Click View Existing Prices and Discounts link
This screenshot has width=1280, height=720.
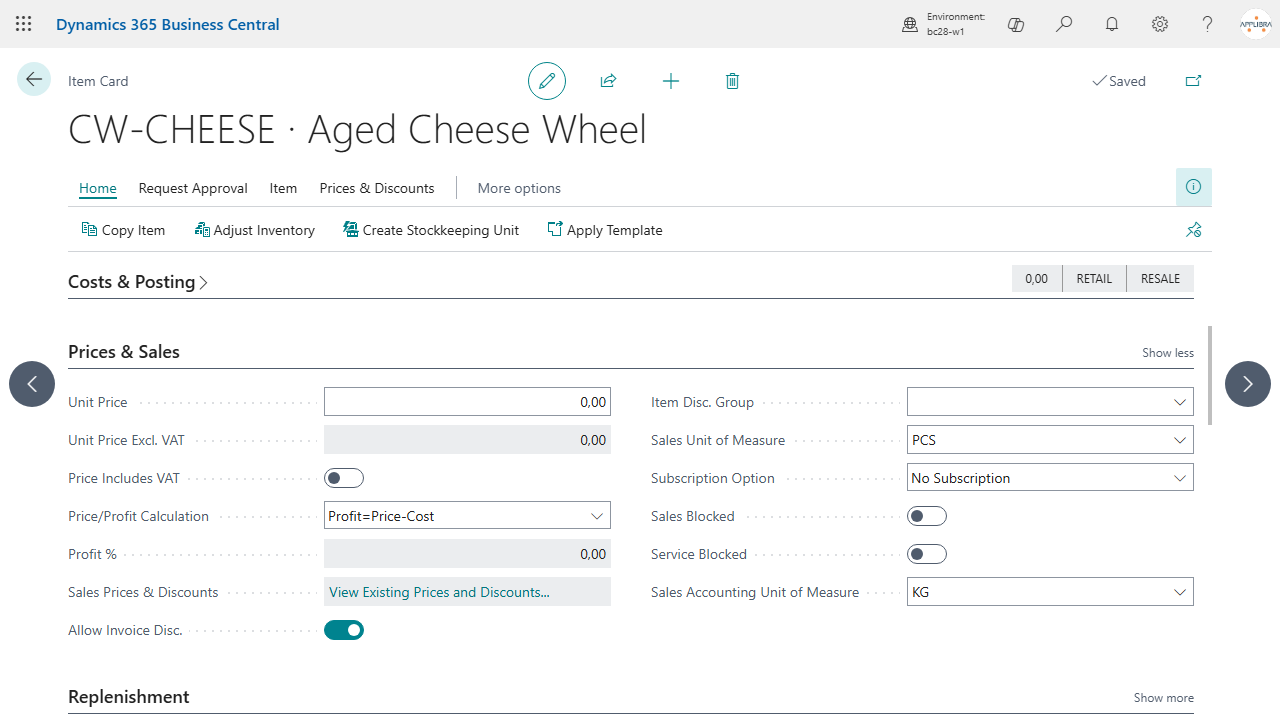coord(439,592)
